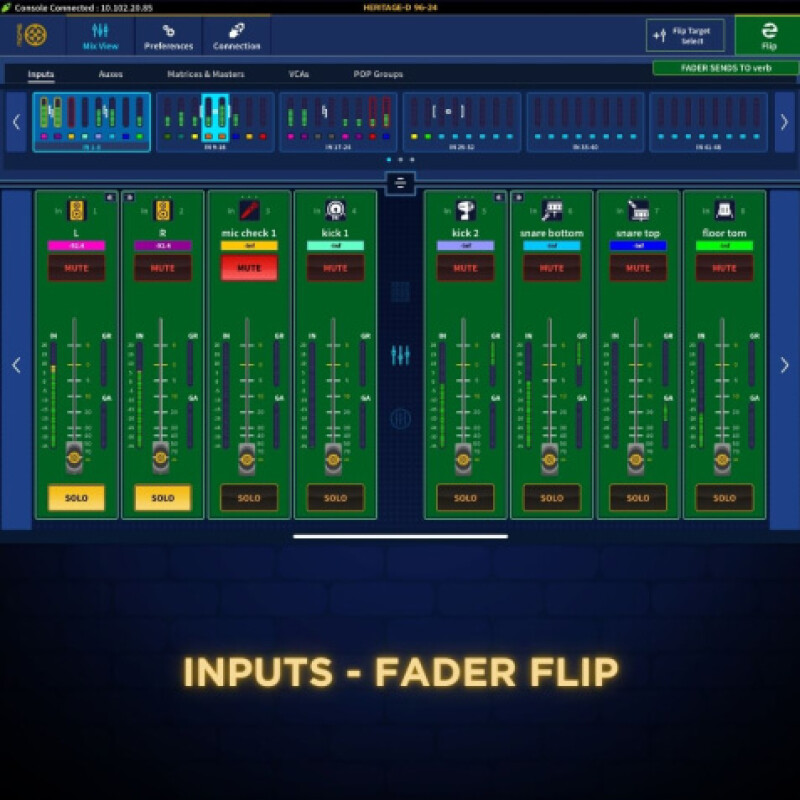The image size is (800, 800).
Task: Select the IN 41-48 bank thumbnail
Action: coord(708,122)
